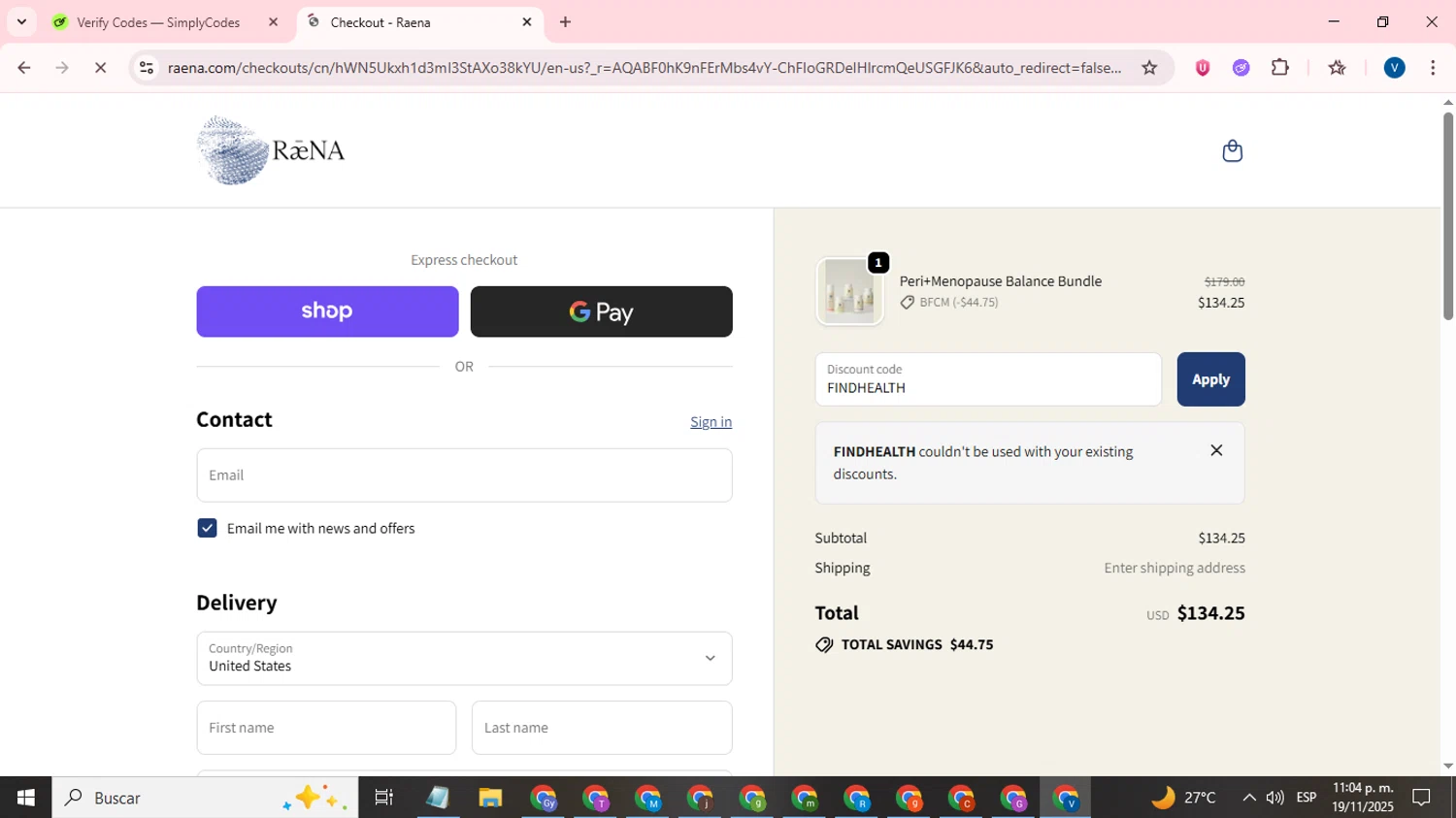Focus the Email input field
Image resolution: width=1456 pixels, height=818 pixels.
point(464,475)
